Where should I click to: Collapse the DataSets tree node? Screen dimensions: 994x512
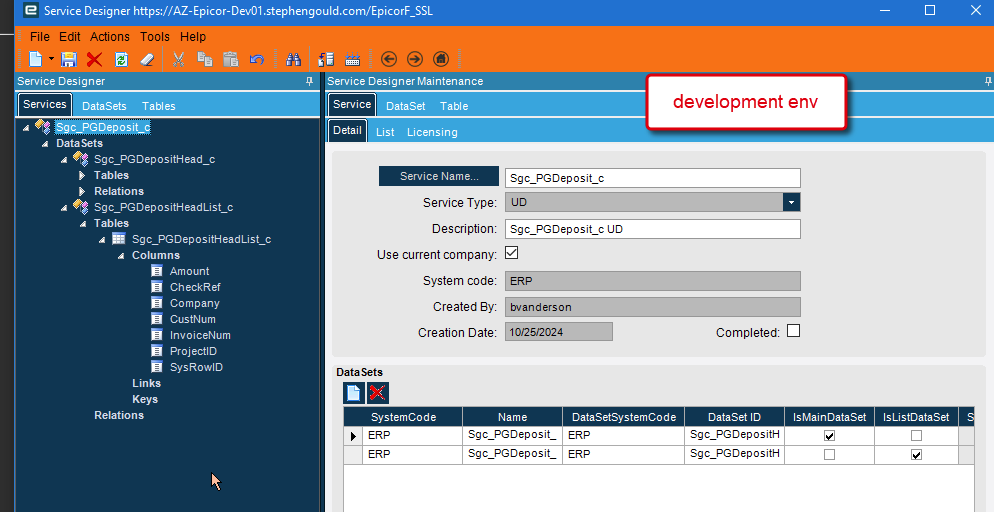tap(45, 144)
